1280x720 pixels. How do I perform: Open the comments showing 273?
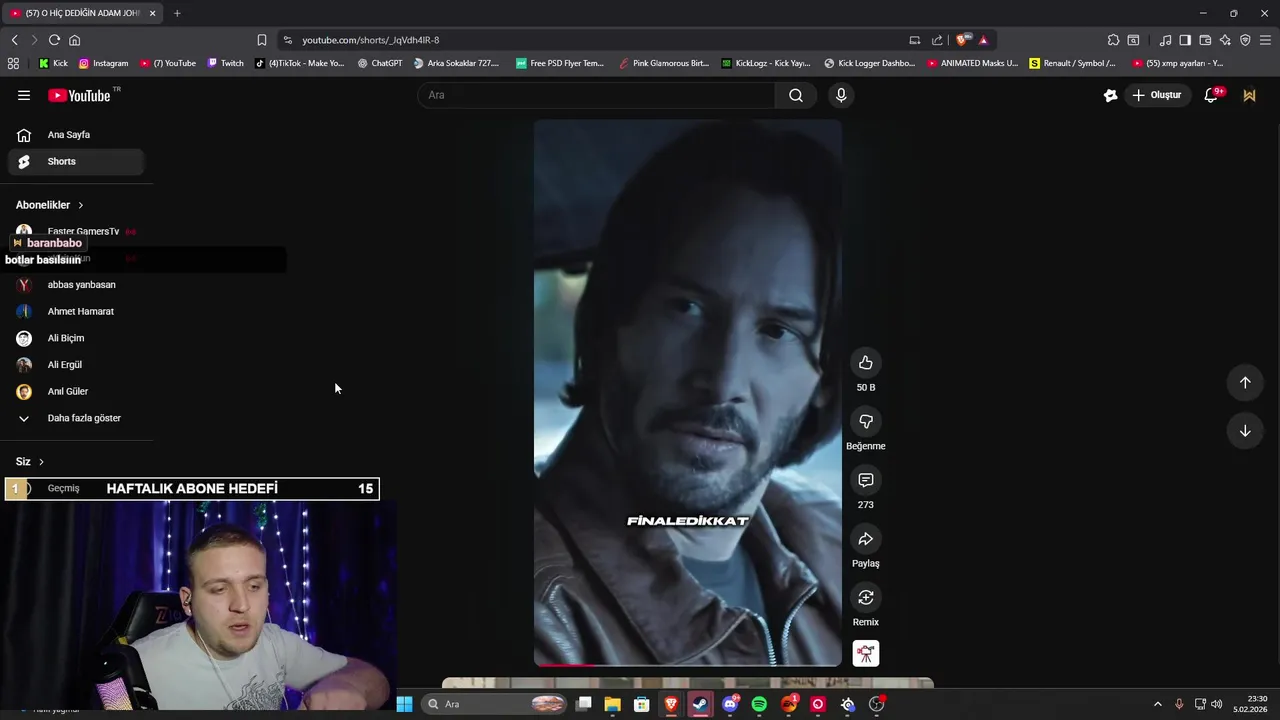866,480
